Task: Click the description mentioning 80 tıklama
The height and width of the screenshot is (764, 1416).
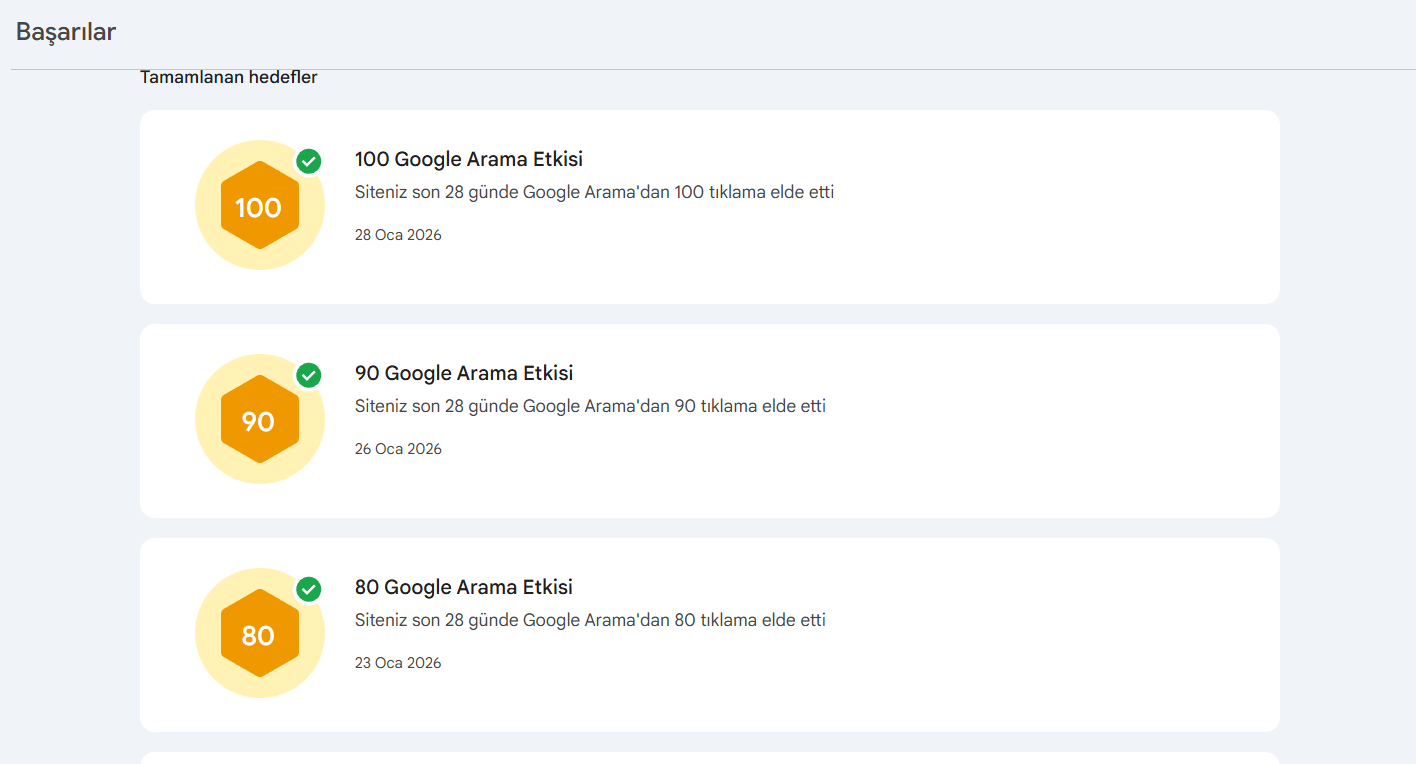Action: coord(591,620)
